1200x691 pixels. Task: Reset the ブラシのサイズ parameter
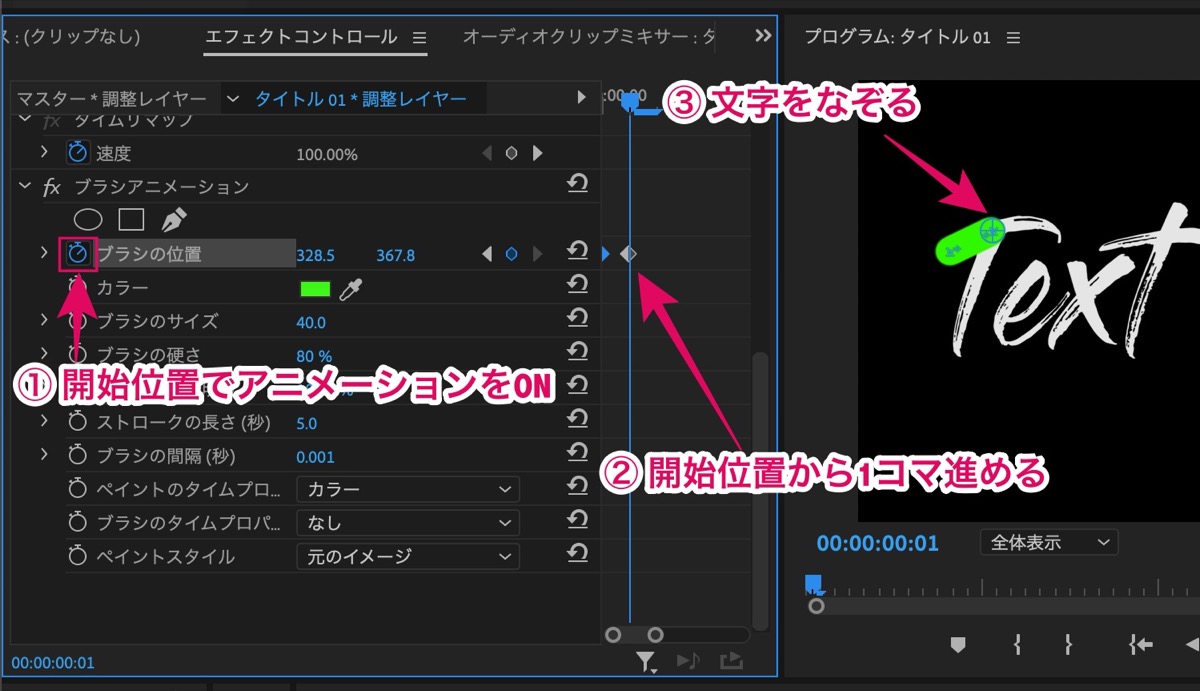577,320
